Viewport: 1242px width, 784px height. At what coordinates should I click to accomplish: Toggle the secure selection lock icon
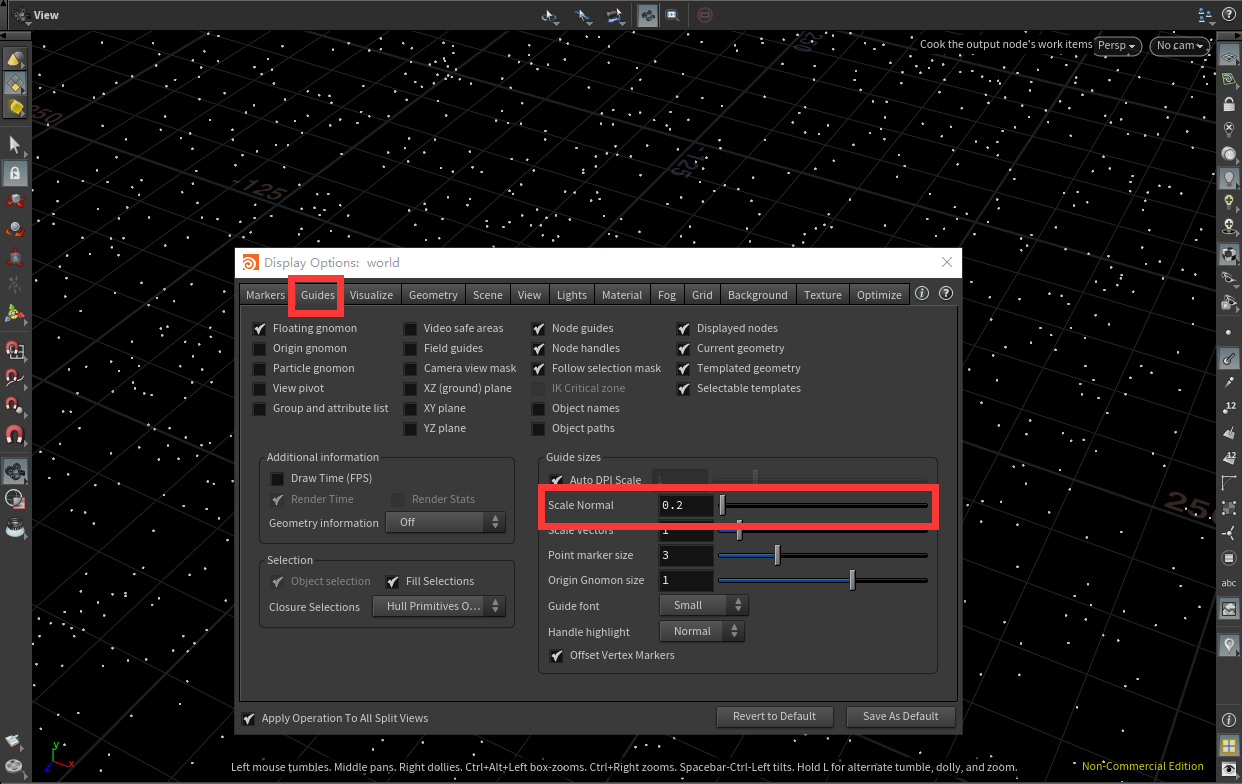(15, 172)
